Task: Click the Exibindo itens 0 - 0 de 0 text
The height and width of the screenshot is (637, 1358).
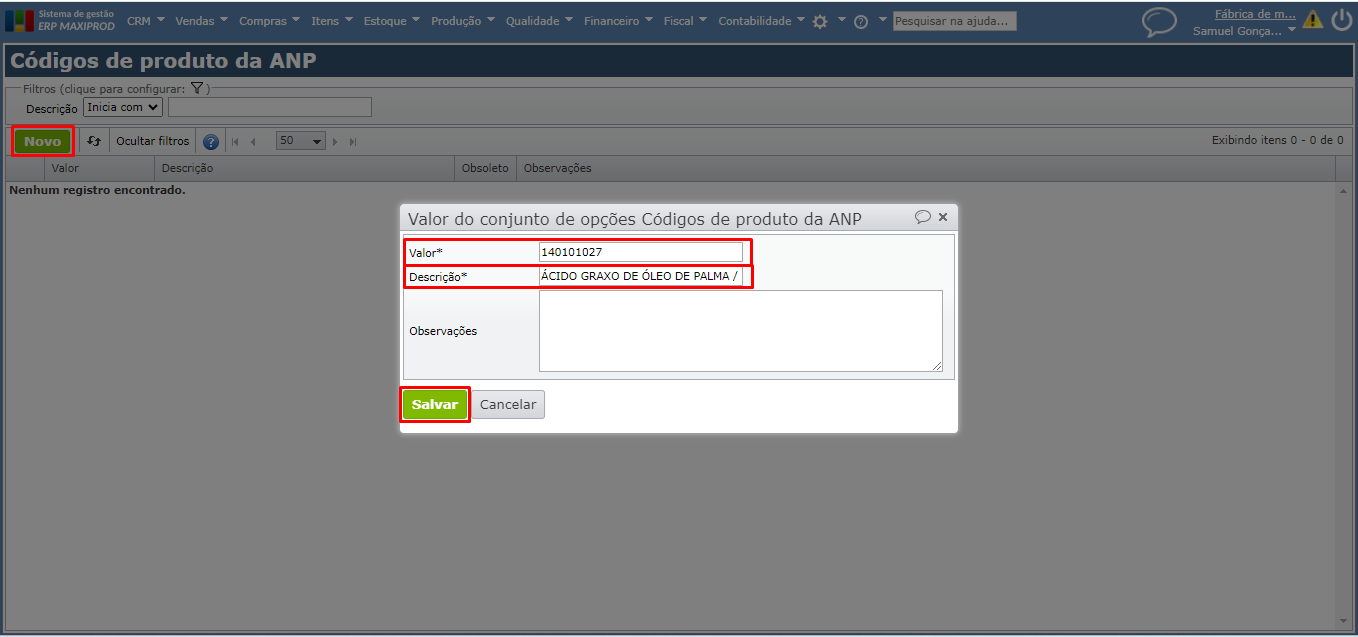Action: pos(1277,140)
